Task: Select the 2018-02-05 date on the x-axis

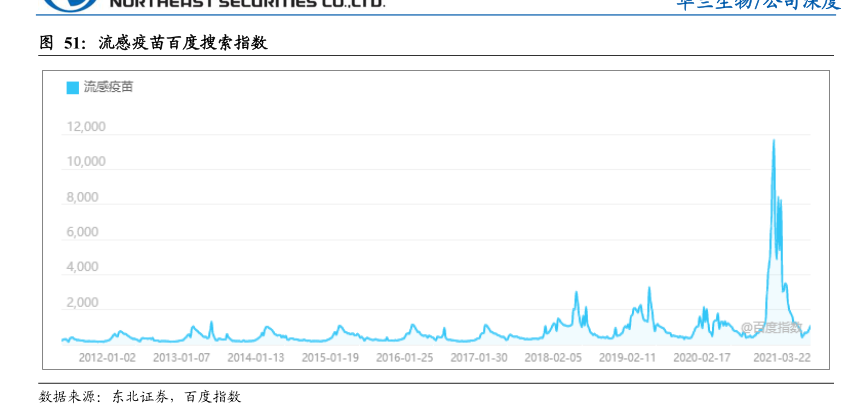Action: click(x=553, y=357)
